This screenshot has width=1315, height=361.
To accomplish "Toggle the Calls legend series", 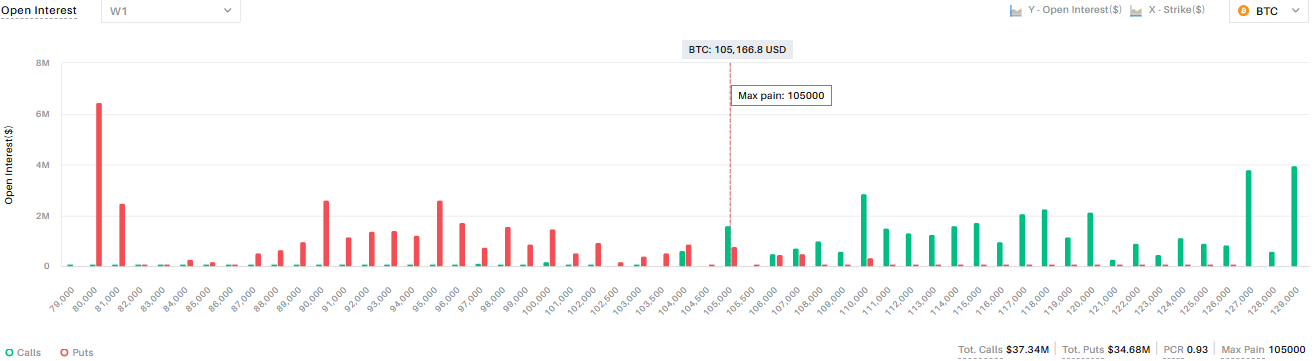I will [x=24, y=352].
